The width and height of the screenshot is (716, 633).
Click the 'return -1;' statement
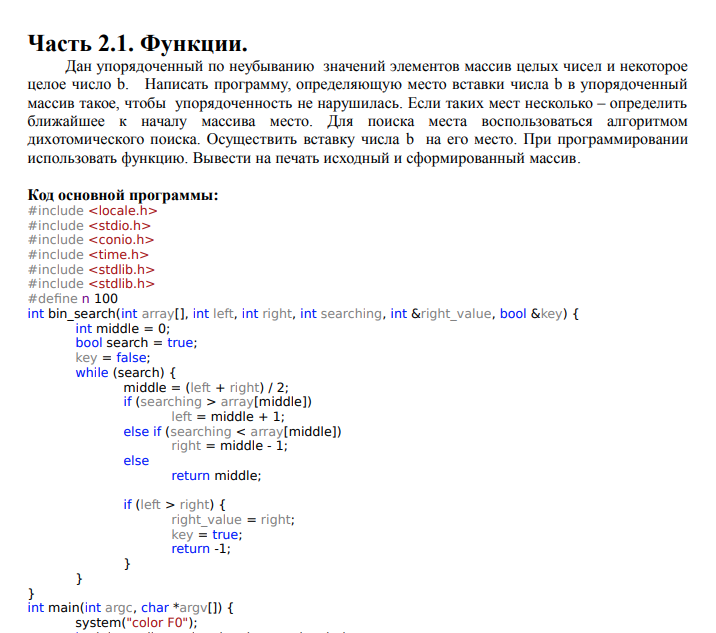pyautogui.click(x=201, y=549)
